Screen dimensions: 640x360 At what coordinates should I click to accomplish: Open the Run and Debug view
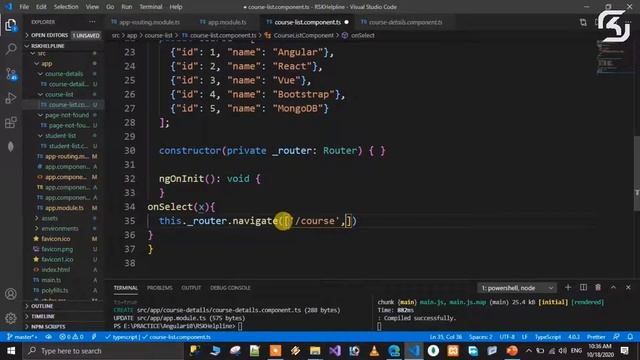(x=11, y=98)
